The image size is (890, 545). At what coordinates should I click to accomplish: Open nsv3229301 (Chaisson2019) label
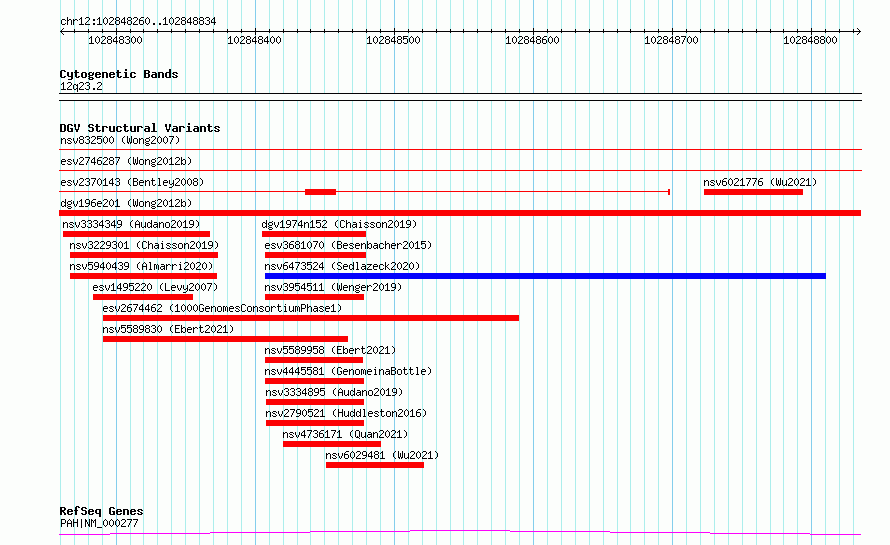pos(144,245)
